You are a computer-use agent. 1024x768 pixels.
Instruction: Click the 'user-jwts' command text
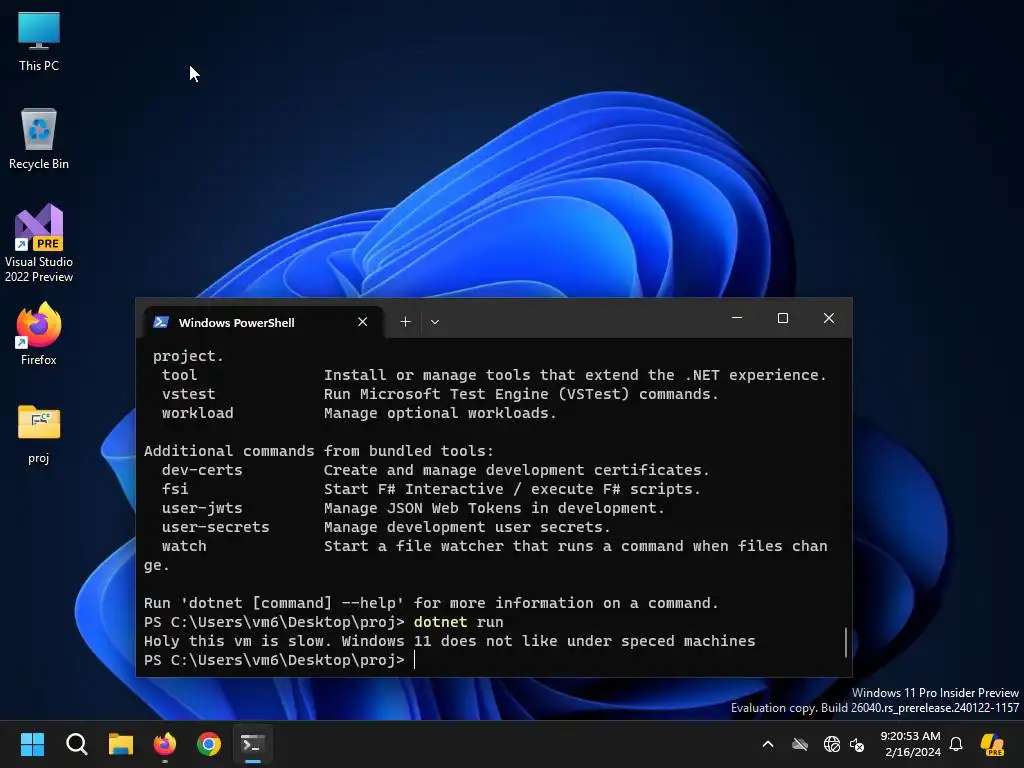pyautogui.click(x=202, y=507)
